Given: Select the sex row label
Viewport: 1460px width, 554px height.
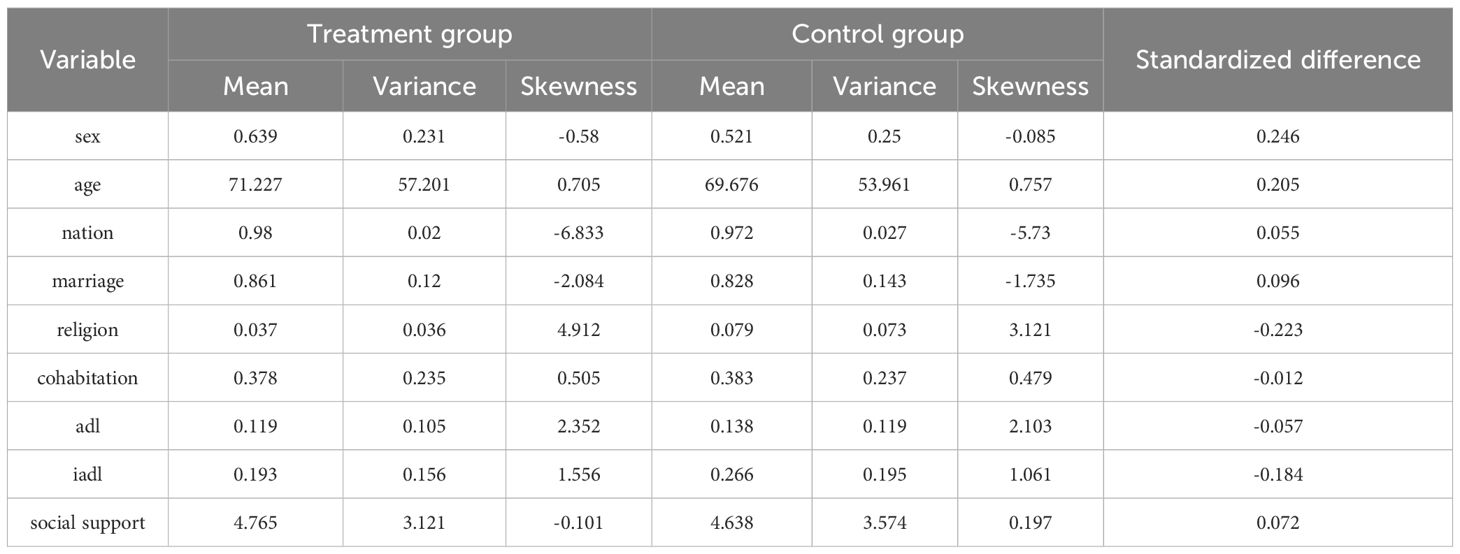Looking at the screenshot, I should pyautogui.click(x=87, y=137).
